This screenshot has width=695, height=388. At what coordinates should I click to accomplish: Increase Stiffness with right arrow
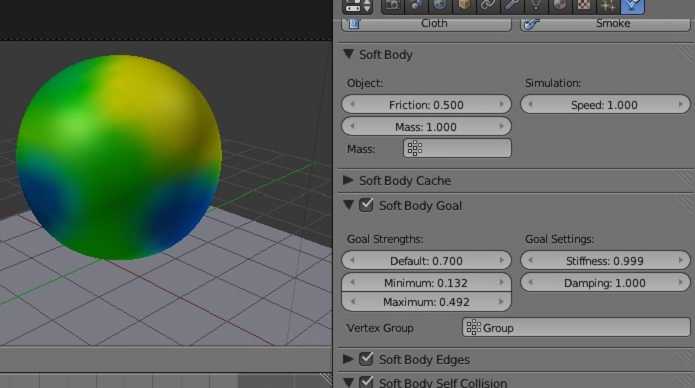click(680, 261)
